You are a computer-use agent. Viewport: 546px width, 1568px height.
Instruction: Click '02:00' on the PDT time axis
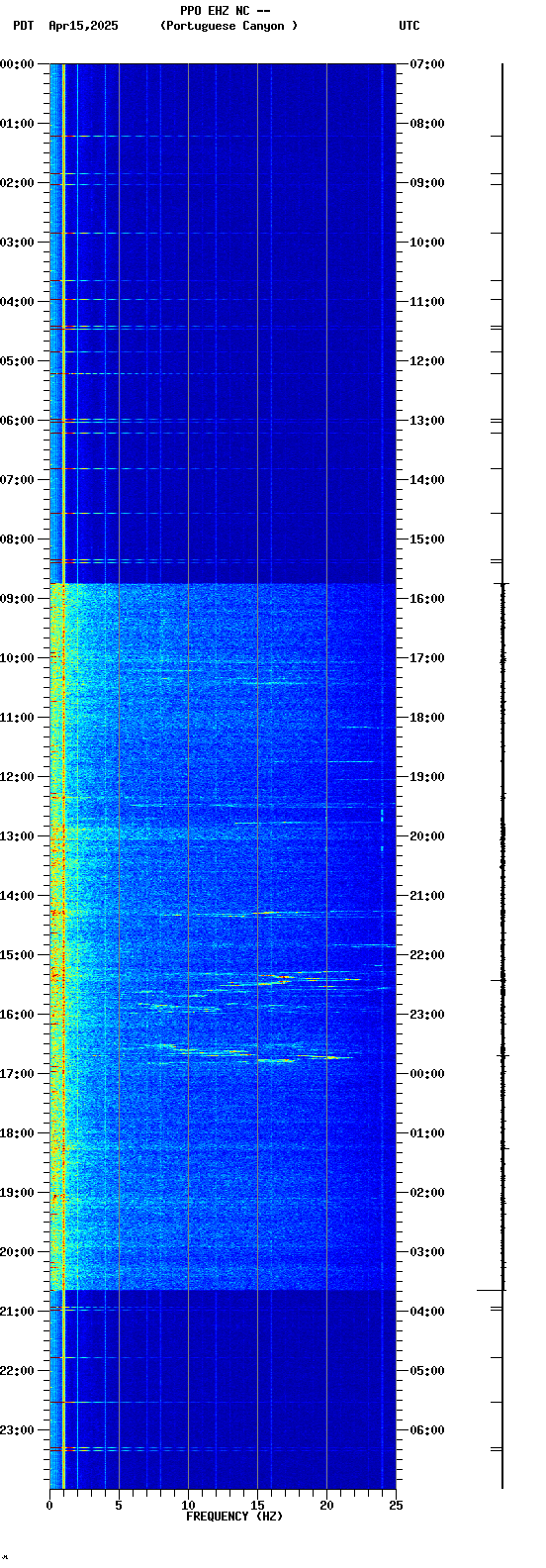pyautogui.click(x=17, y=183)
